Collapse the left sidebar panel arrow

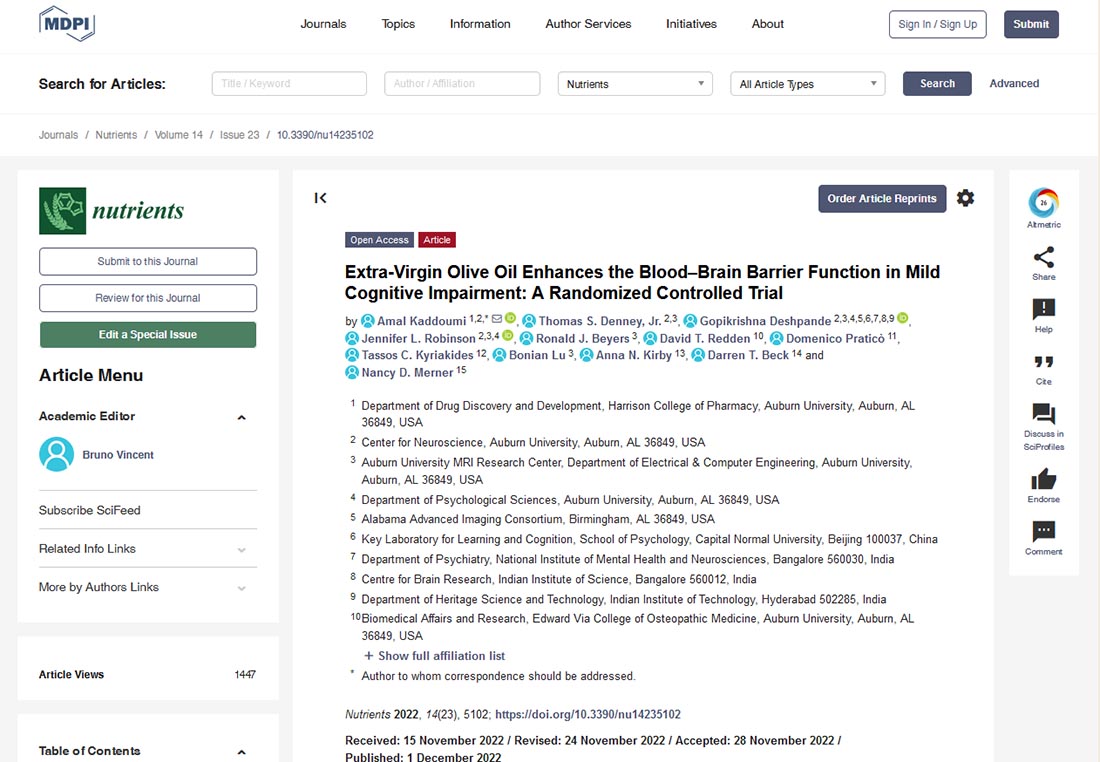tap(320, 198)
